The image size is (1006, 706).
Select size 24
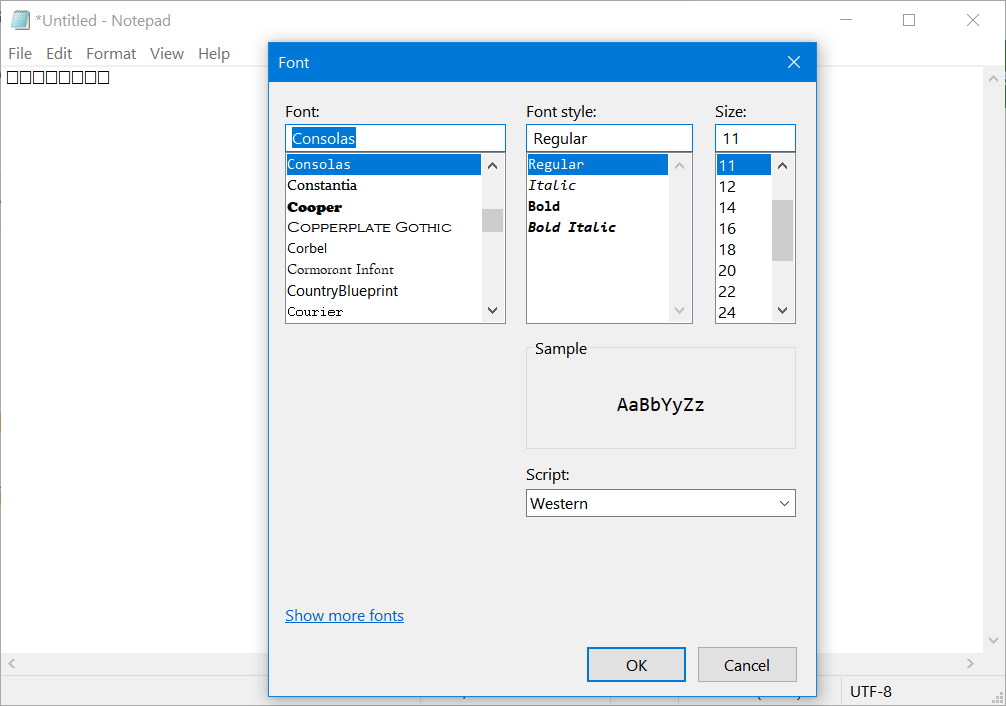tap(744, 313)
